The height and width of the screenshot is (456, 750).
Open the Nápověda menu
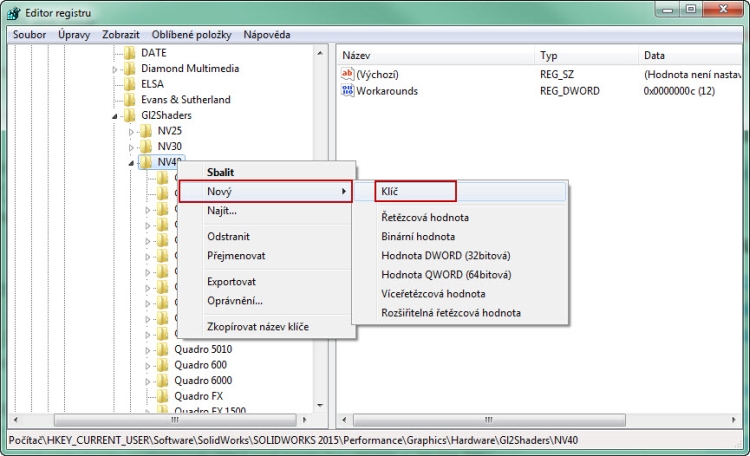[x=267, y=34]
